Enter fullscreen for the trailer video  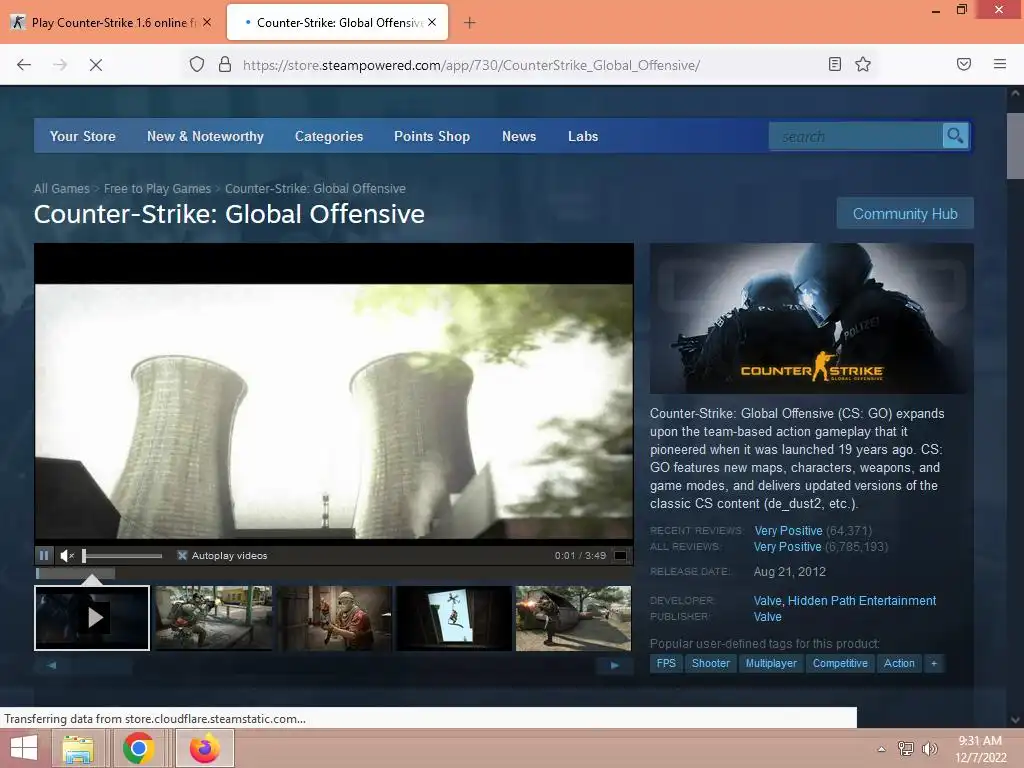tap(620, 556)
